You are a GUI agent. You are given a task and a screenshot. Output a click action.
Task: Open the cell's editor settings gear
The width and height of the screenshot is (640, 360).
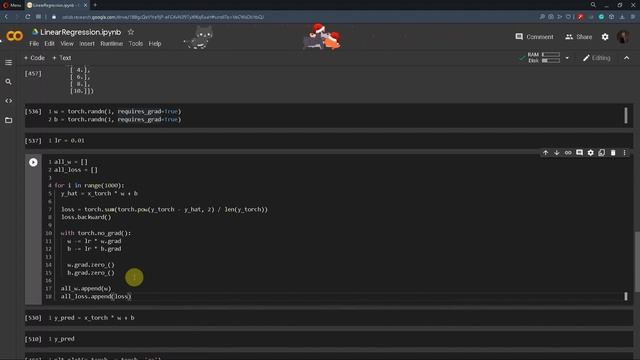[591, 153]
